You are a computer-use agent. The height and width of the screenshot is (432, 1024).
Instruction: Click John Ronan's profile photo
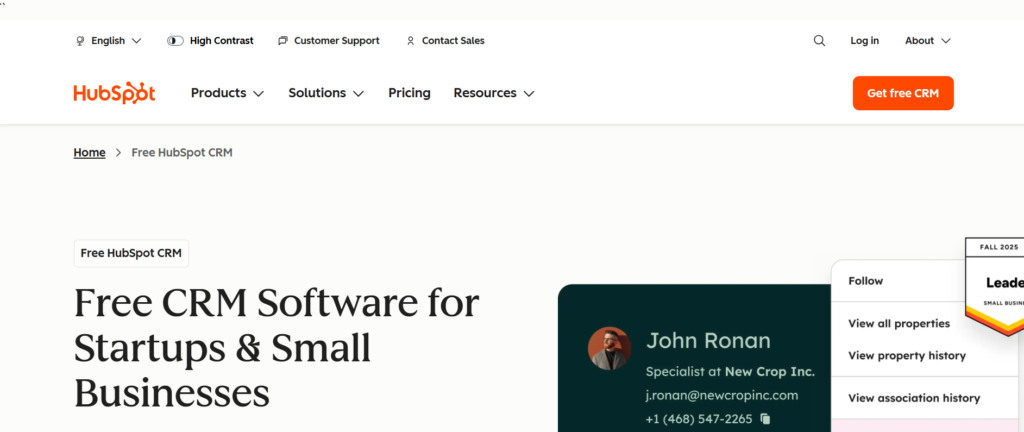(x=609, y=349)
